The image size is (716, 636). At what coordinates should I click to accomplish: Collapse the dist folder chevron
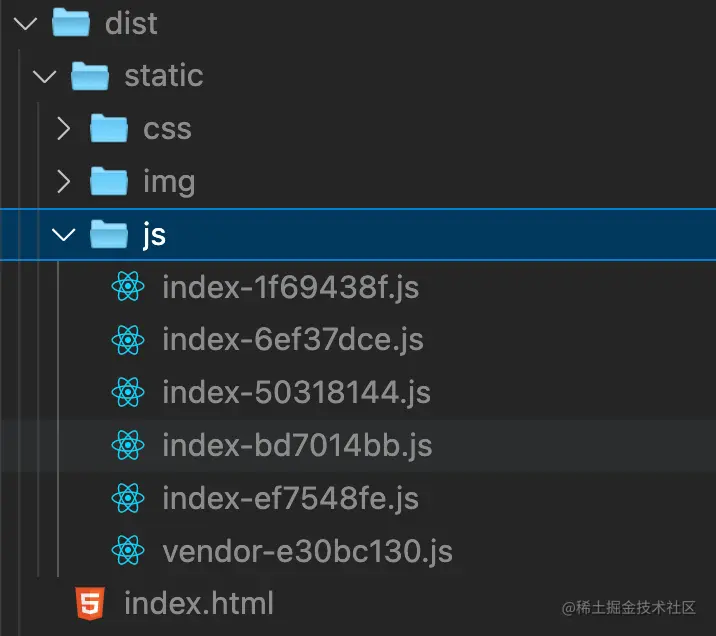[26, 24]
